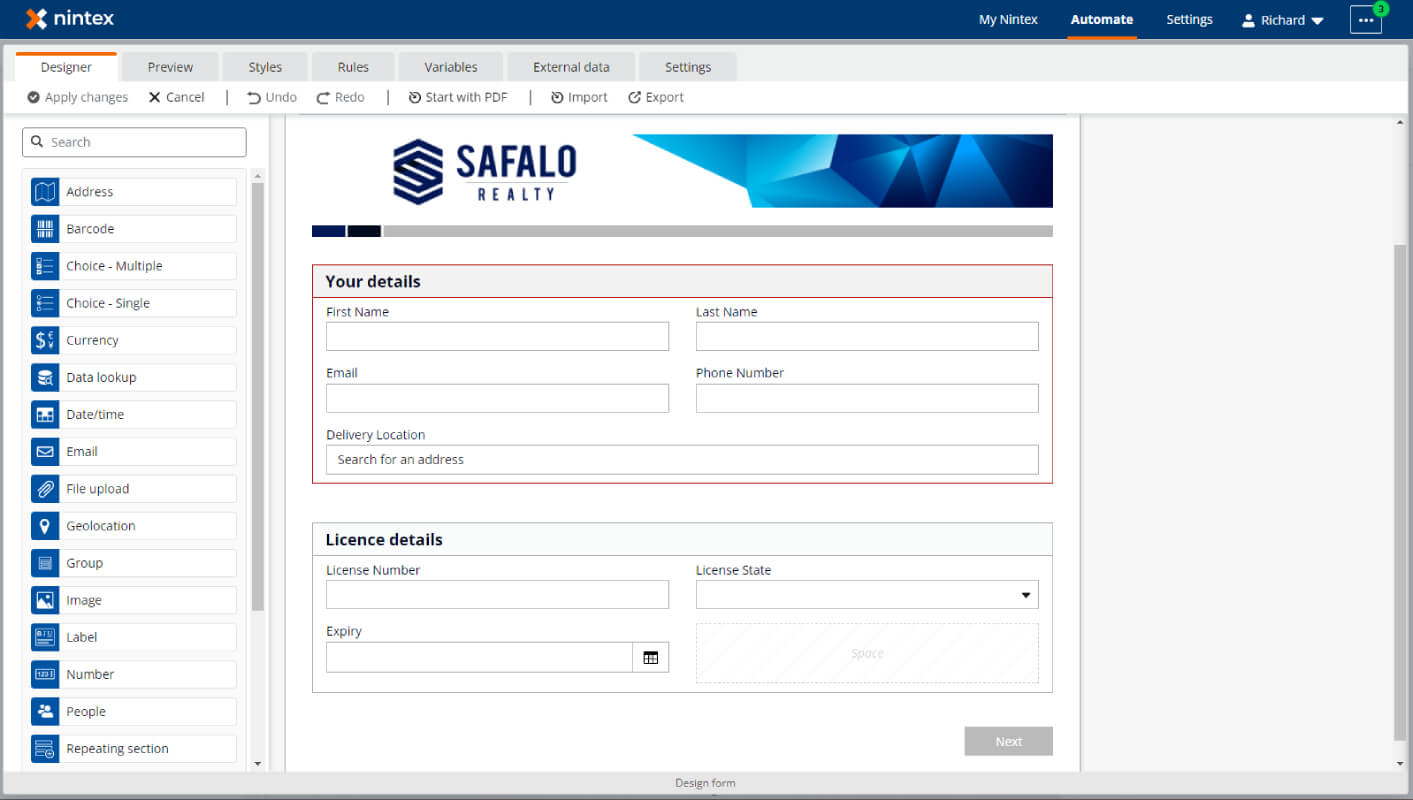Focus the controls Search field
This screenshot has height=800, width=1413.
click(134, 142)
